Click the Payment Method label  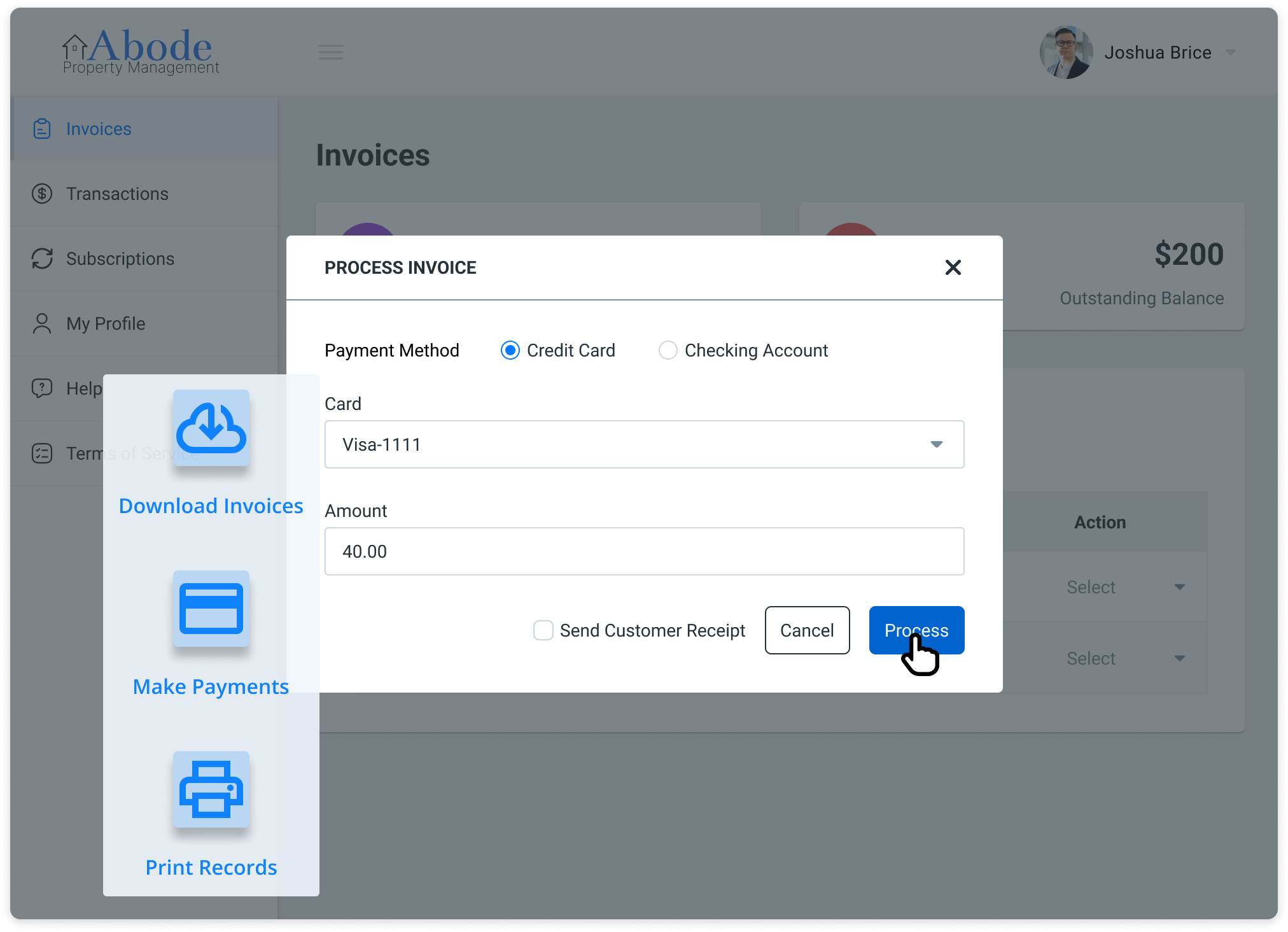392,350
